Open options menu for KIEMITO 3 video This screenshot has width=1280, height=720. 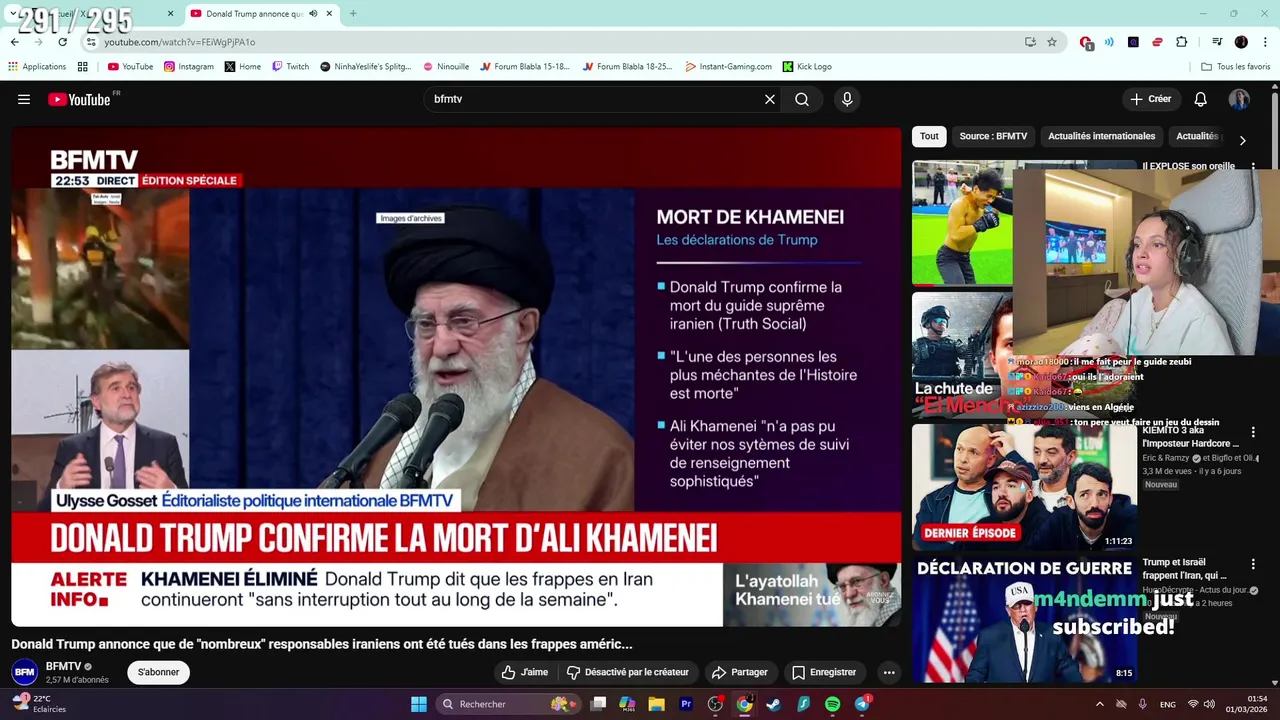click(1253, 432)
